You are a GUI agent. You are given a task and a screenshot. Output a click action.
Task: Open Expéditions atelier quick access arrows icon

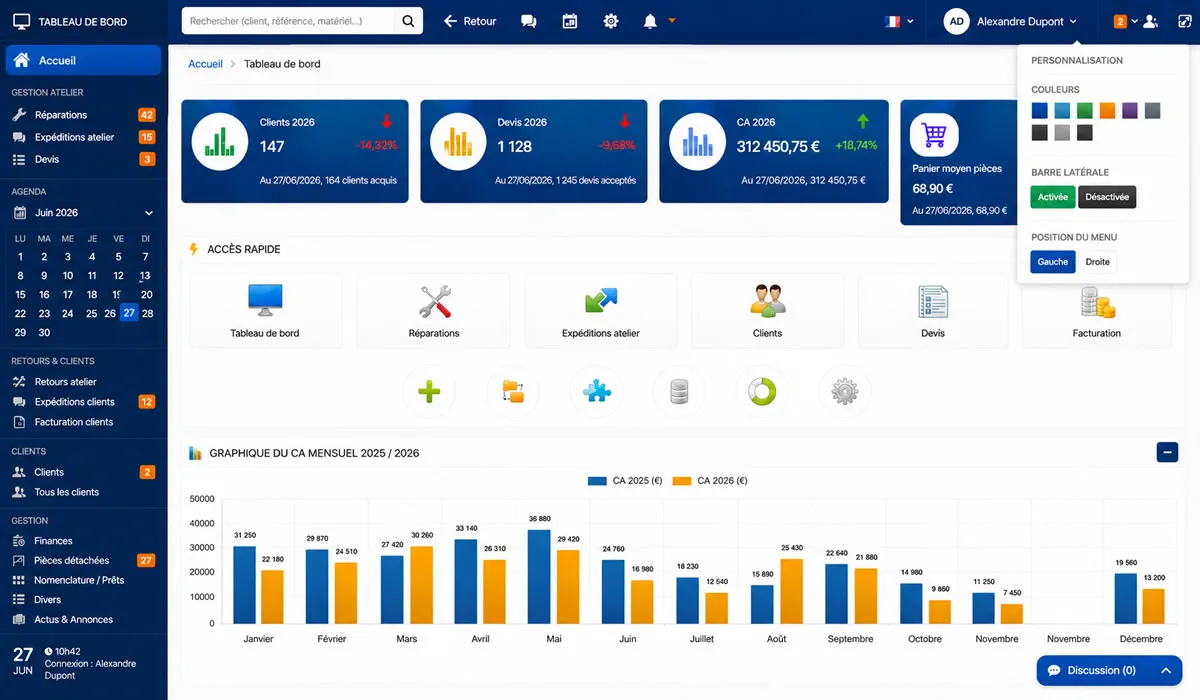(x=601, y=300)
